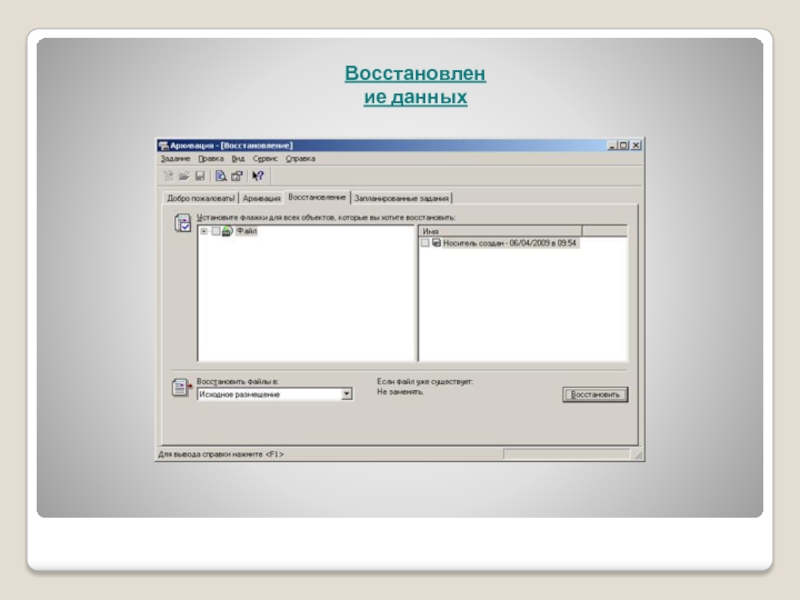Switch to the Архивация tab

261,198
